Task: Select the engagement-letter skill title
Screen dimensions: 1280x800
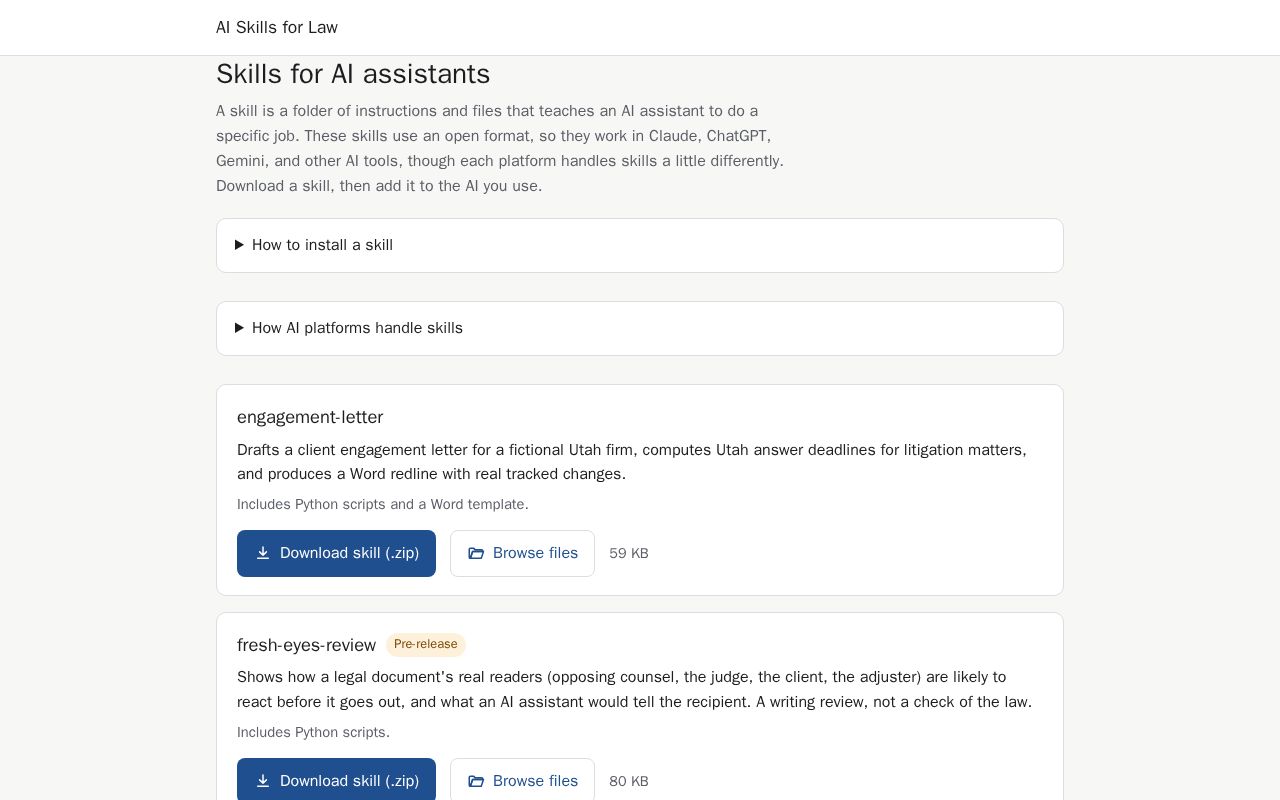Action: tap(310, 417)
